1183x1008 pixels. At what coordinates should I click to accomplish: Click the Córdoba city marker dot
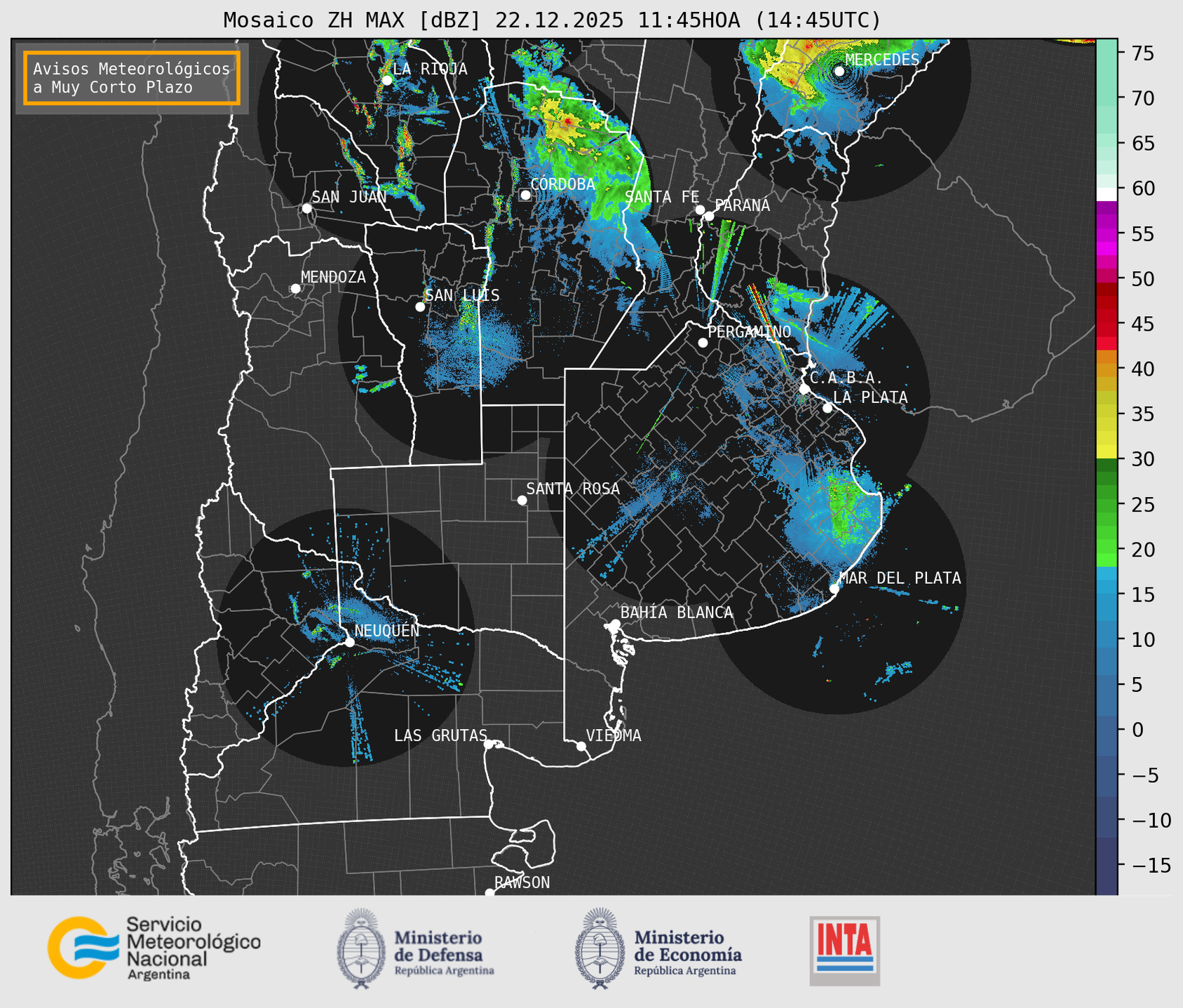point(525,195)
